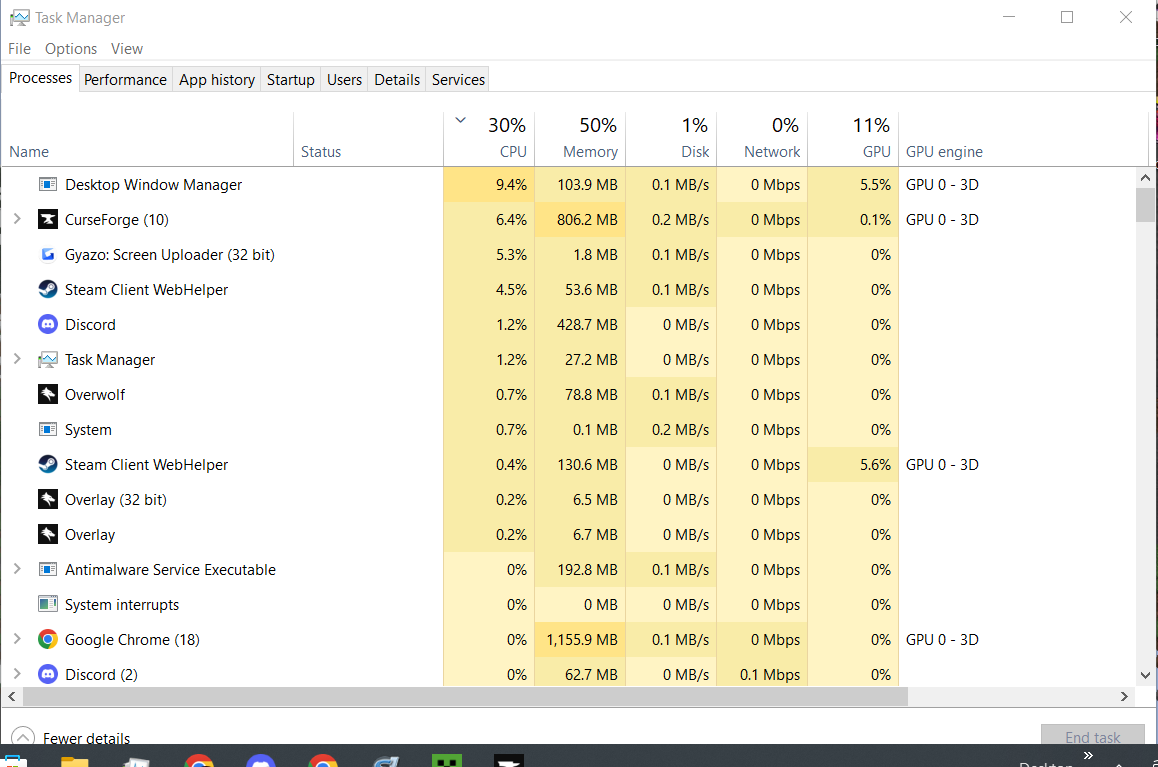Sort by the Network column header
Viewport: 1158px width, 767px height.
(x=762, y=140)
